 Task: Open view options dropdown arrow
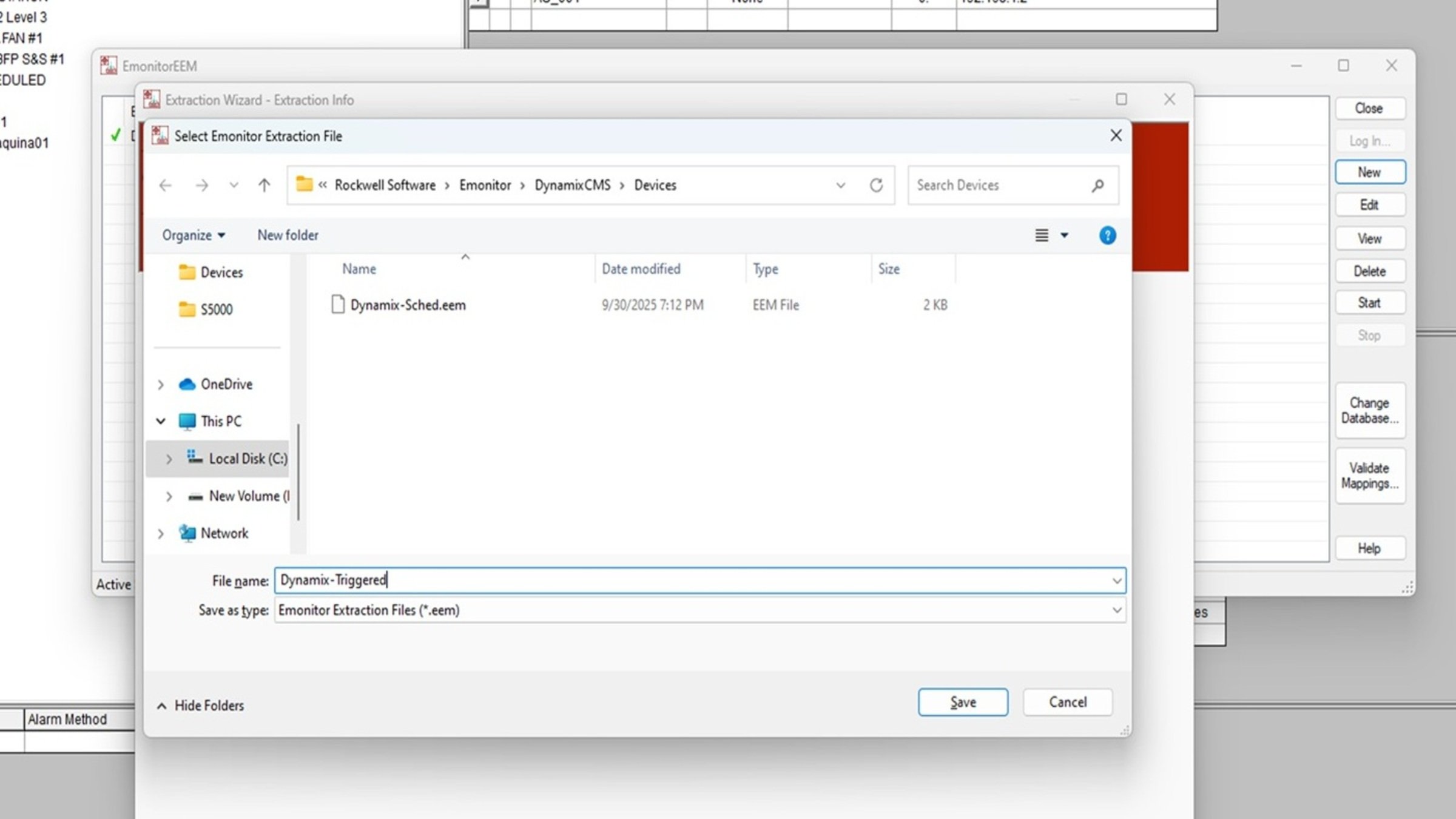1064,235
